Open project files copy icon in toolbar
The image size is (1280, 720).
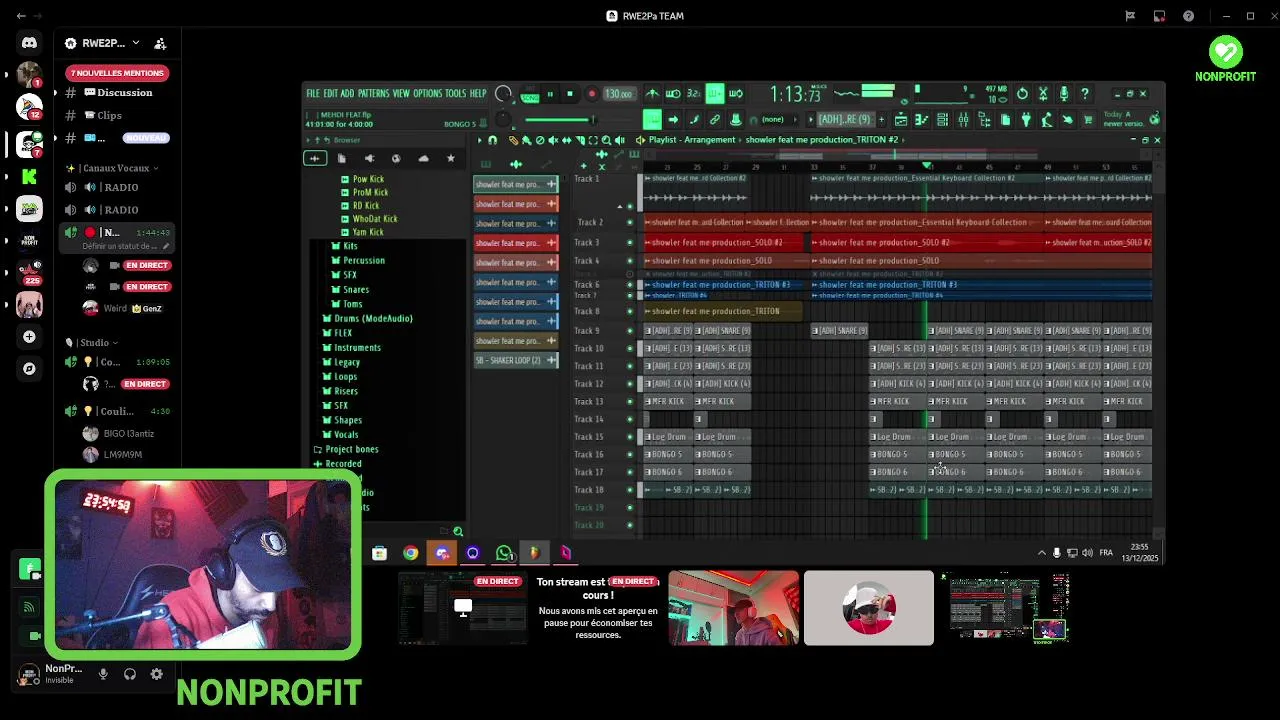coord(1005,120)
